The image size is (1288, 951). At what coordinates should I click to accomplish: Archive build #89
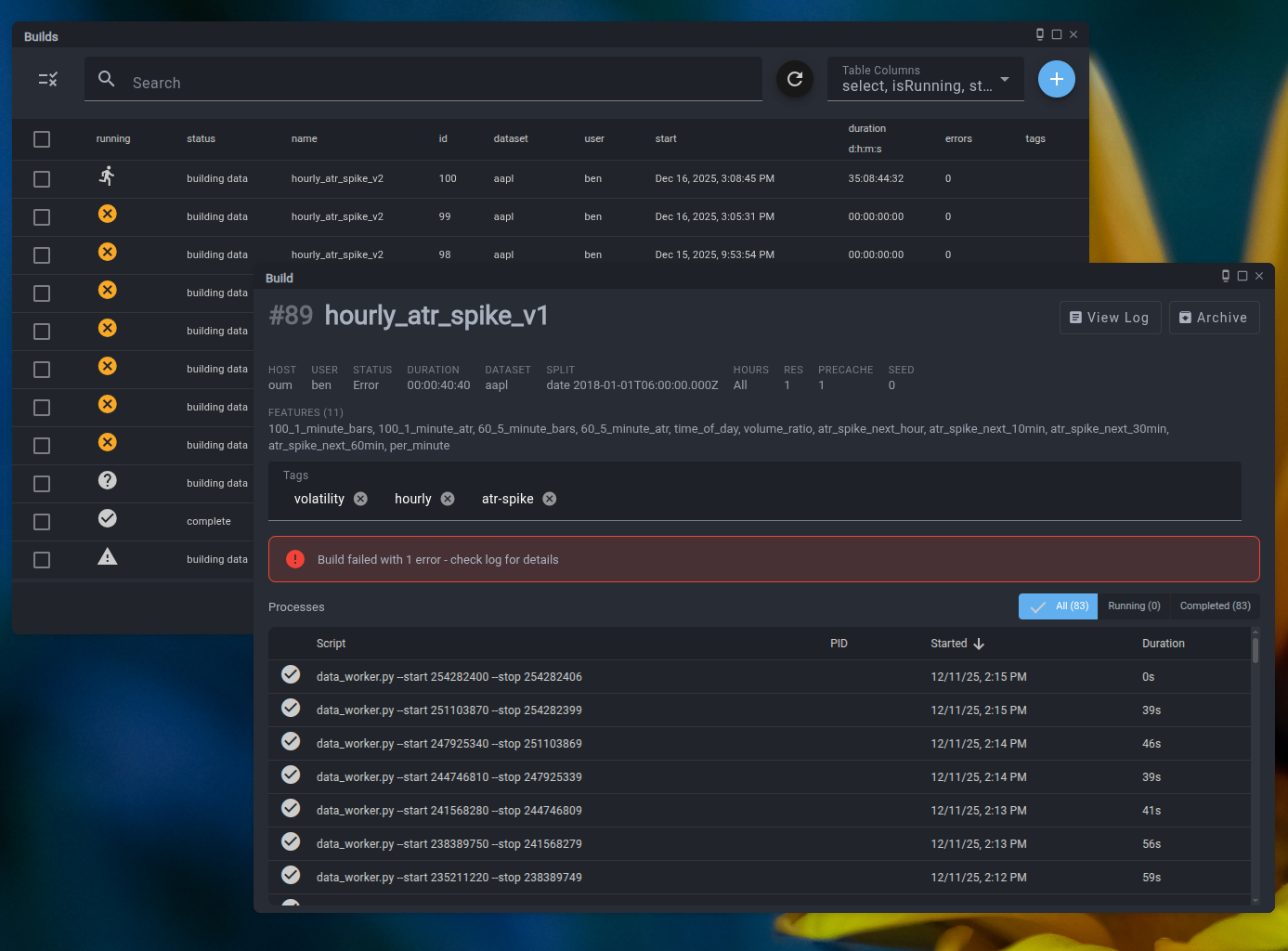1214,318
